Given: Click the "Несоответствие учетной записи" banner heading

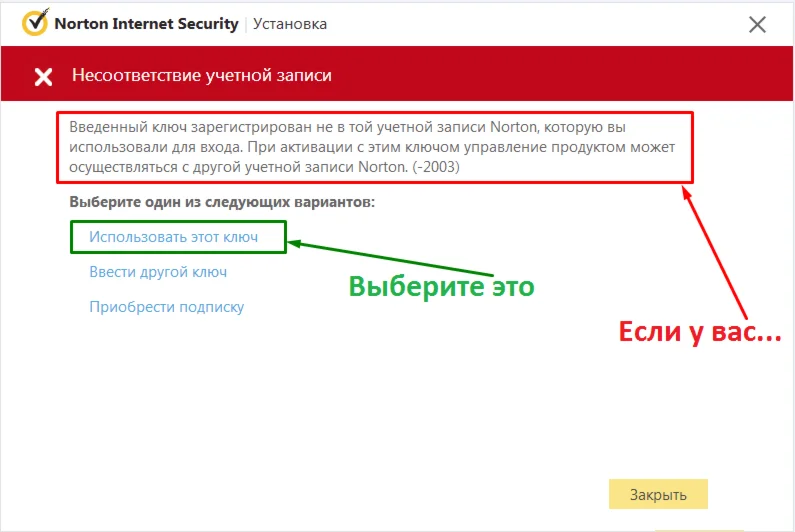Looking at the screenshot, I should click(x=201, y=75).
